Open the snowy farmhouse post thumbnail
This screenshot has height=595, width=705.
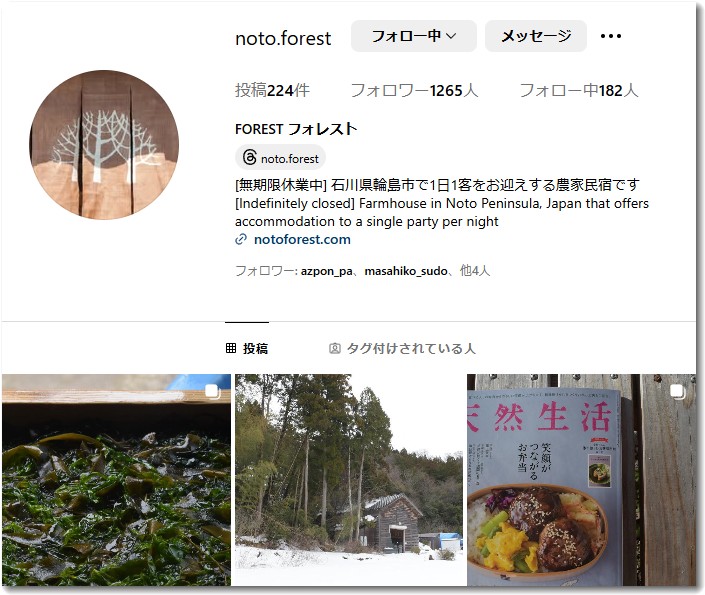[x=348, y=480]
